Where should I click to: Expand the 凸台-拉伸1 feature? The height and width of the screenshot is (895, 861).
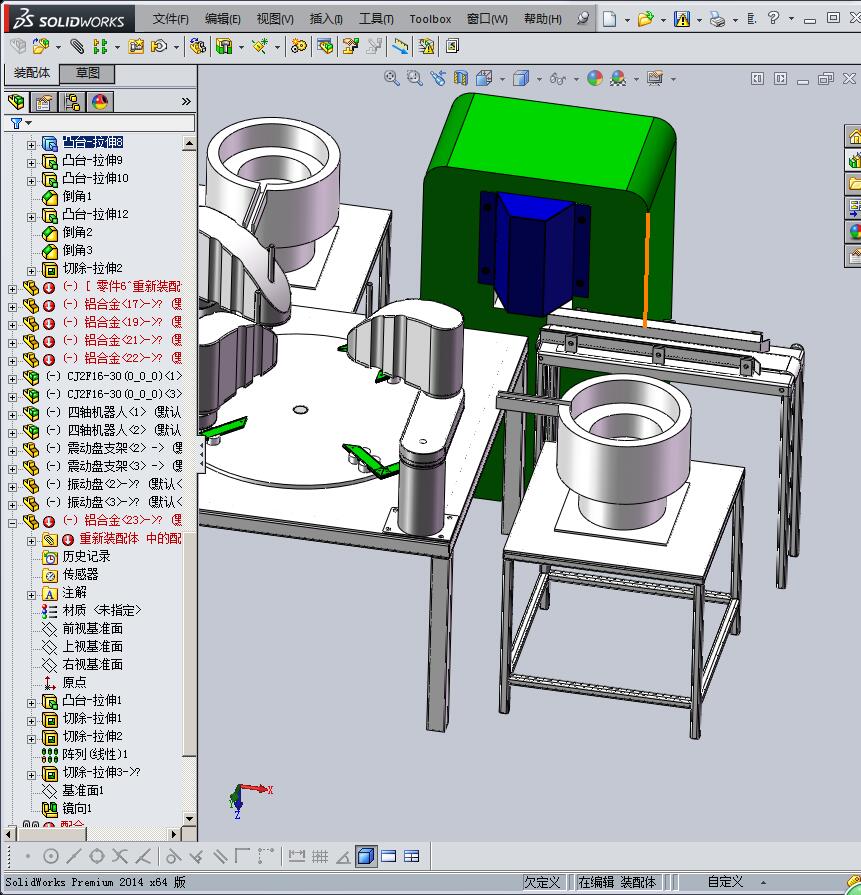[31, 704]
